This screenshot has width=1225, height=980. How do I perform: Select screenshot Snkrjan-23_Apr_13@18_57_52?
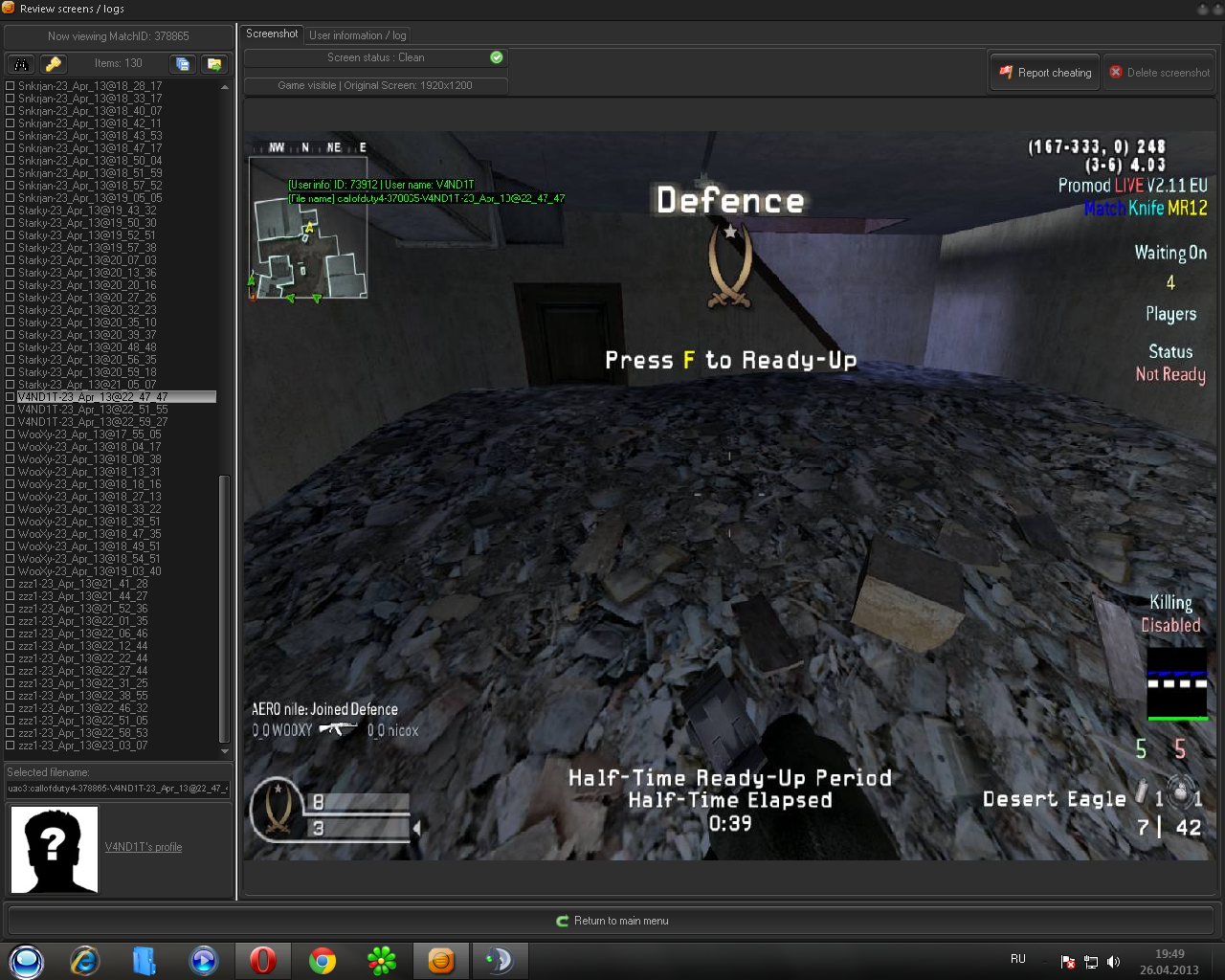point(90,186)
